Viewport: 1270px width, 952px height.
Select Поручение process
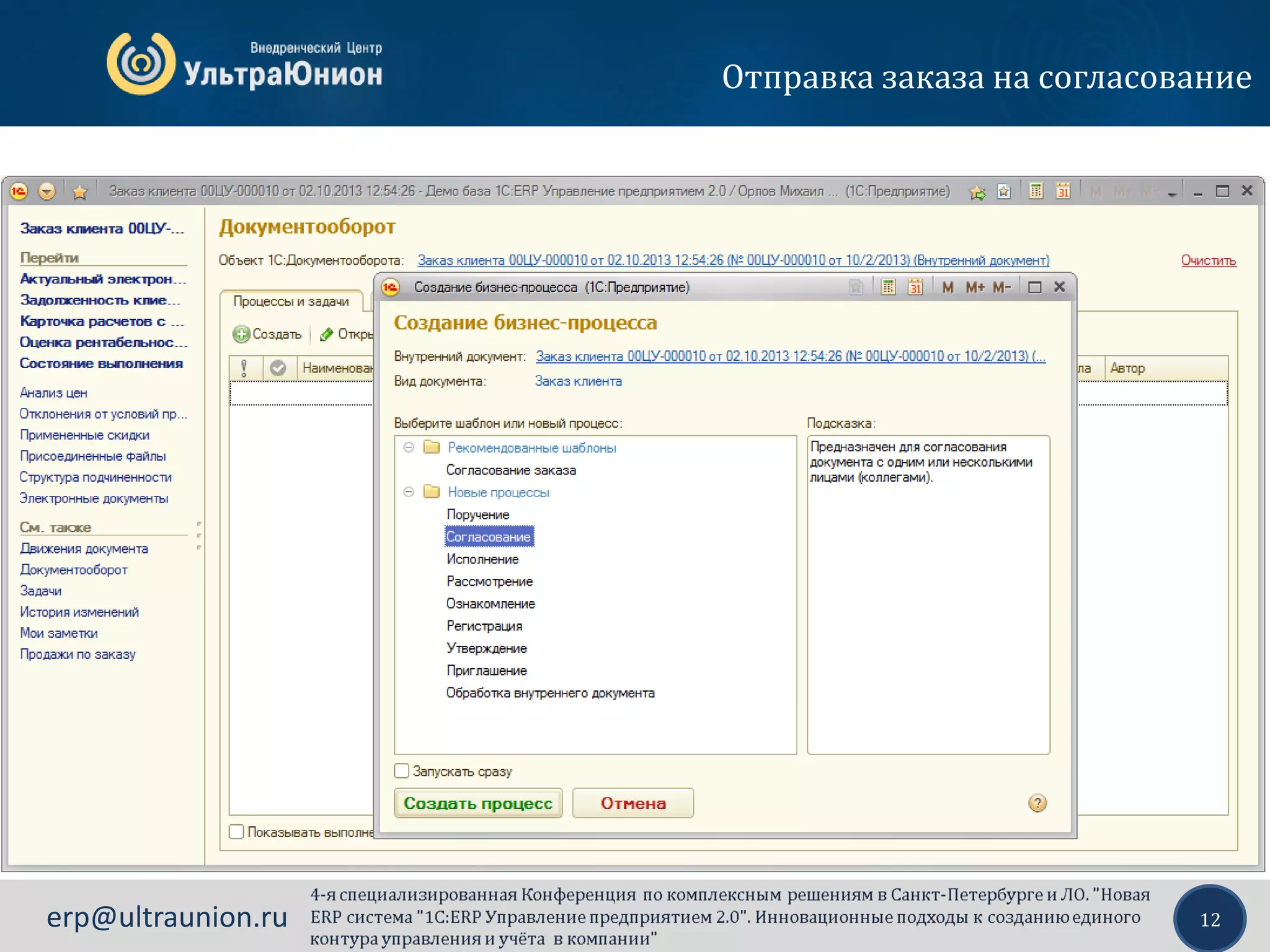[x=478, y=514]
